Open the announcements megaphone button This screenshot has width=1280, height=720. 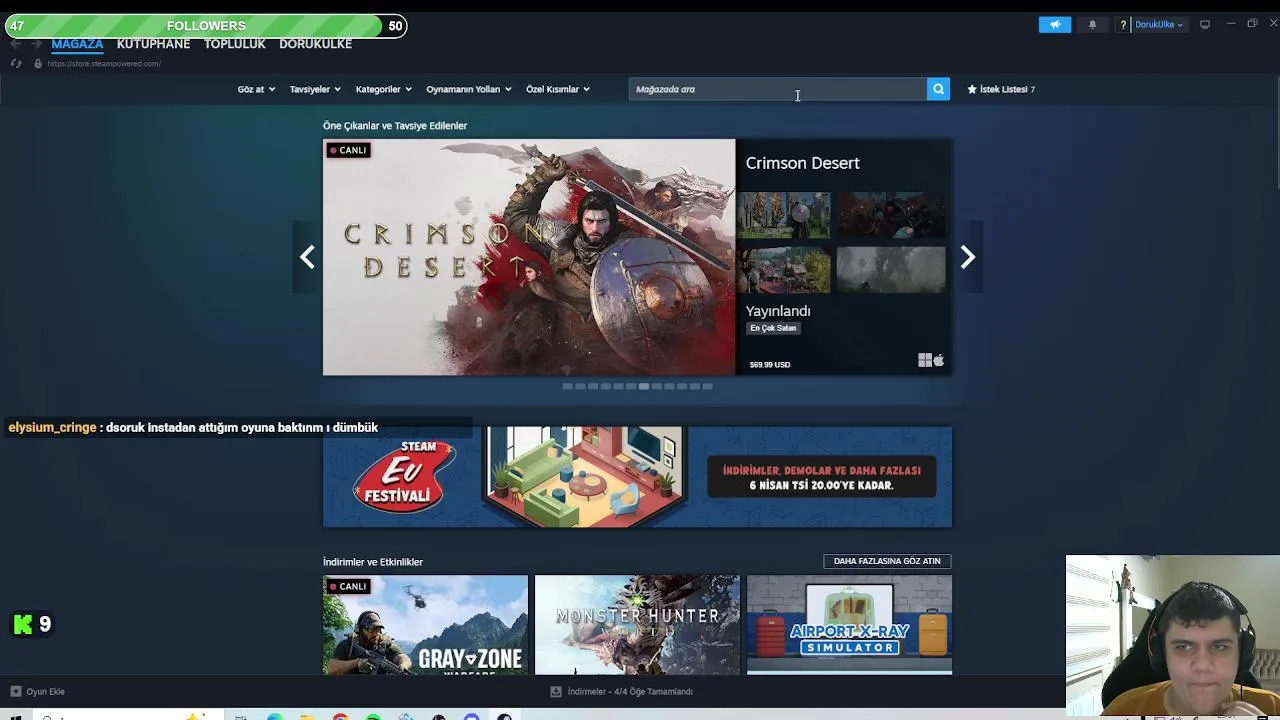pyautogui.click(x=1054, y=24)
